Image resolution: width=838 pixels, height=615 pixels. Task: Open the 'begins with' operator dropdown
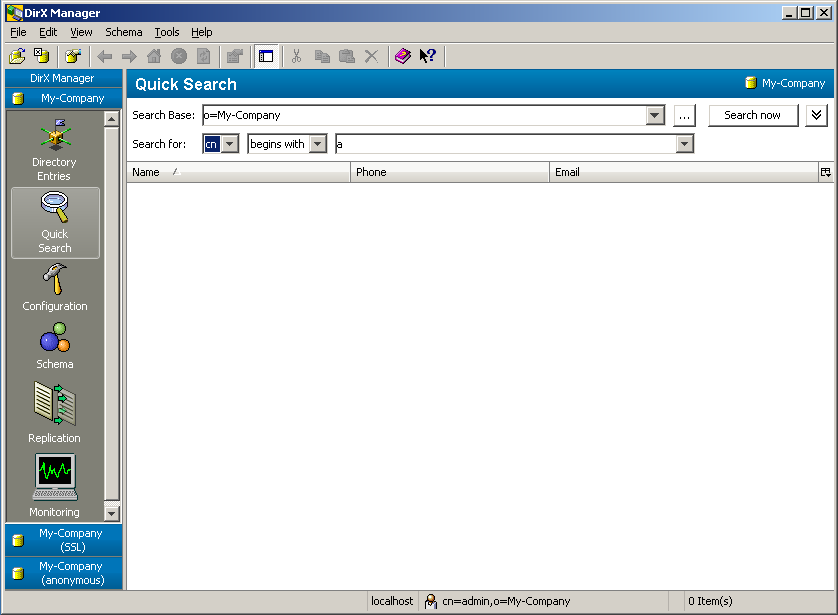click(318, 144)
